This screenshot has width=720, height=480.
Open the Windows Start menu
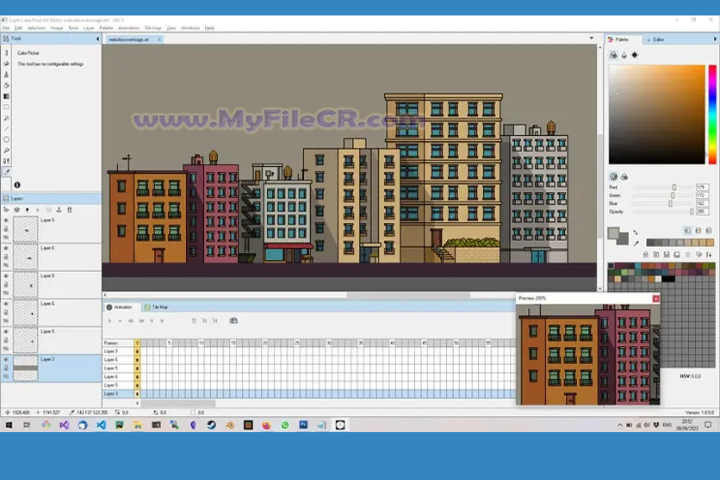[x=9, y=425]
